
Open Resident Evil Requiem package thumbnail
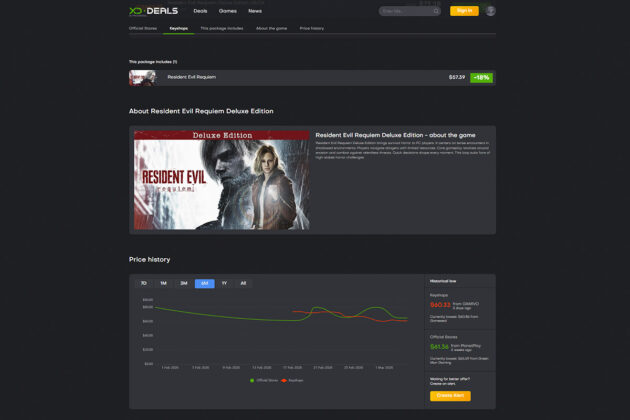pos(142,78)
